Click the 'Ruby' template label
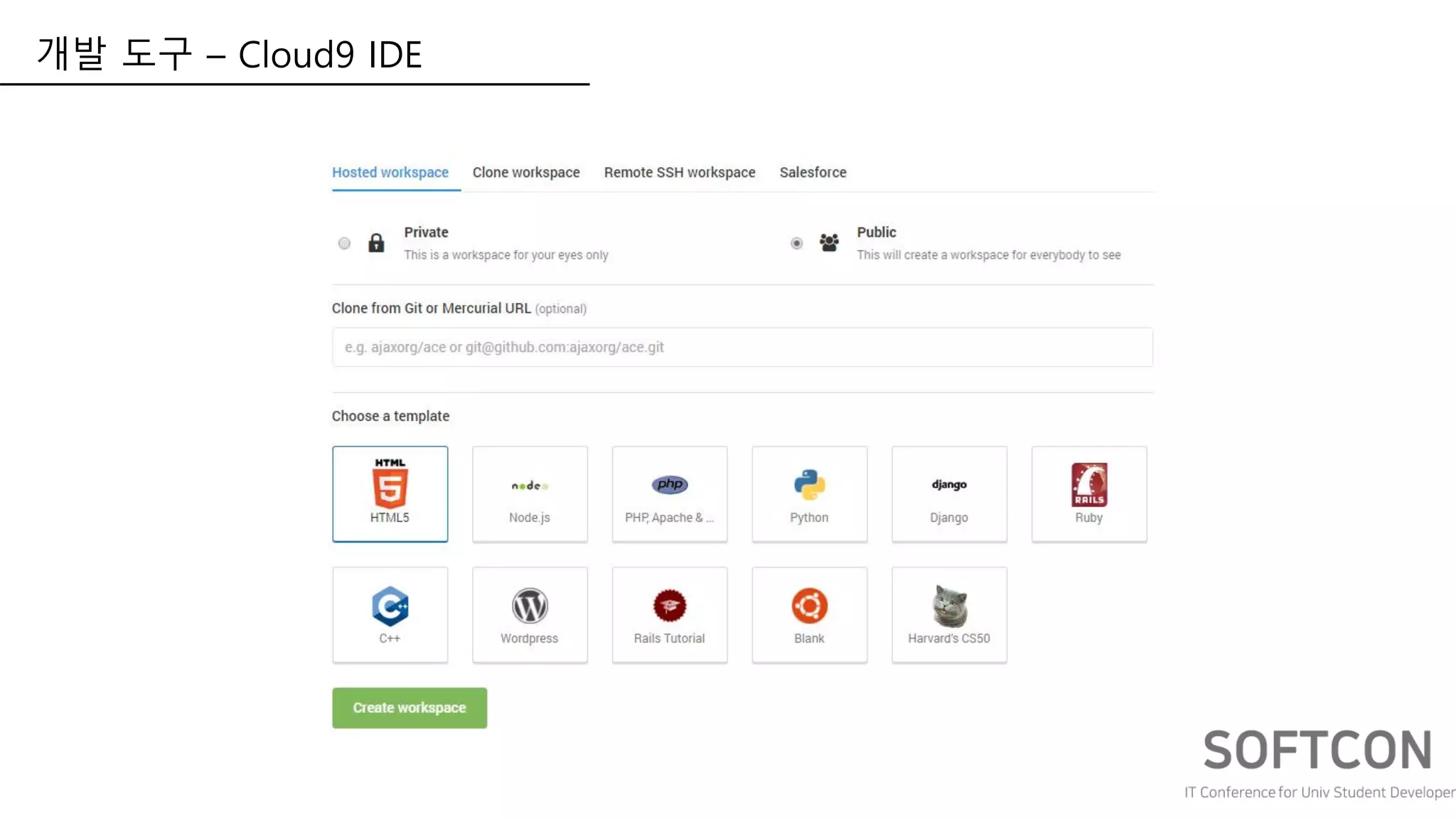This screenshot has width=1456, height=819. coord(1089,518)
